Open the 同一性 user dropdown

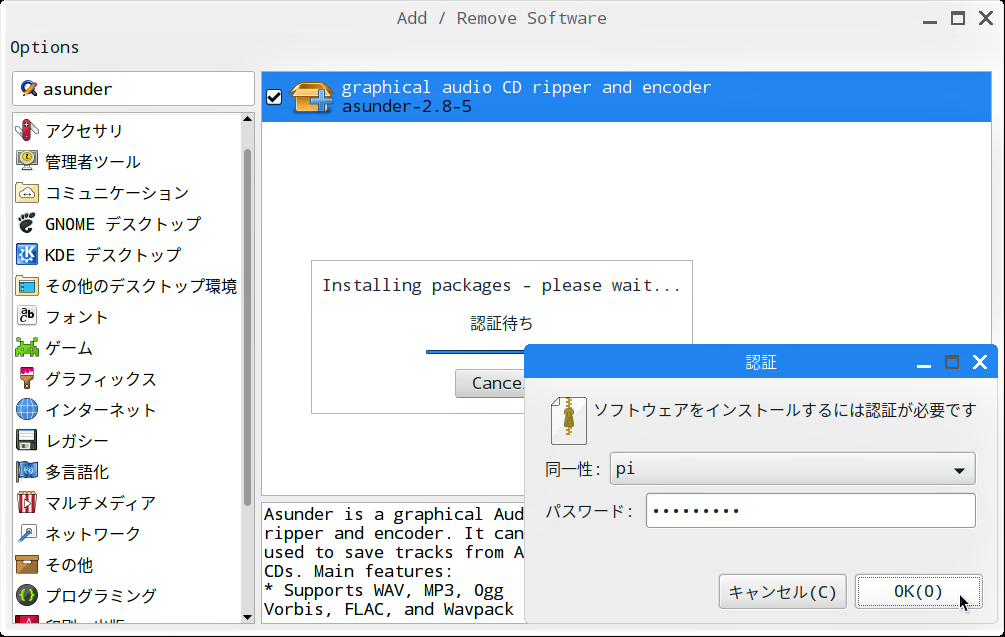(792, 469)
